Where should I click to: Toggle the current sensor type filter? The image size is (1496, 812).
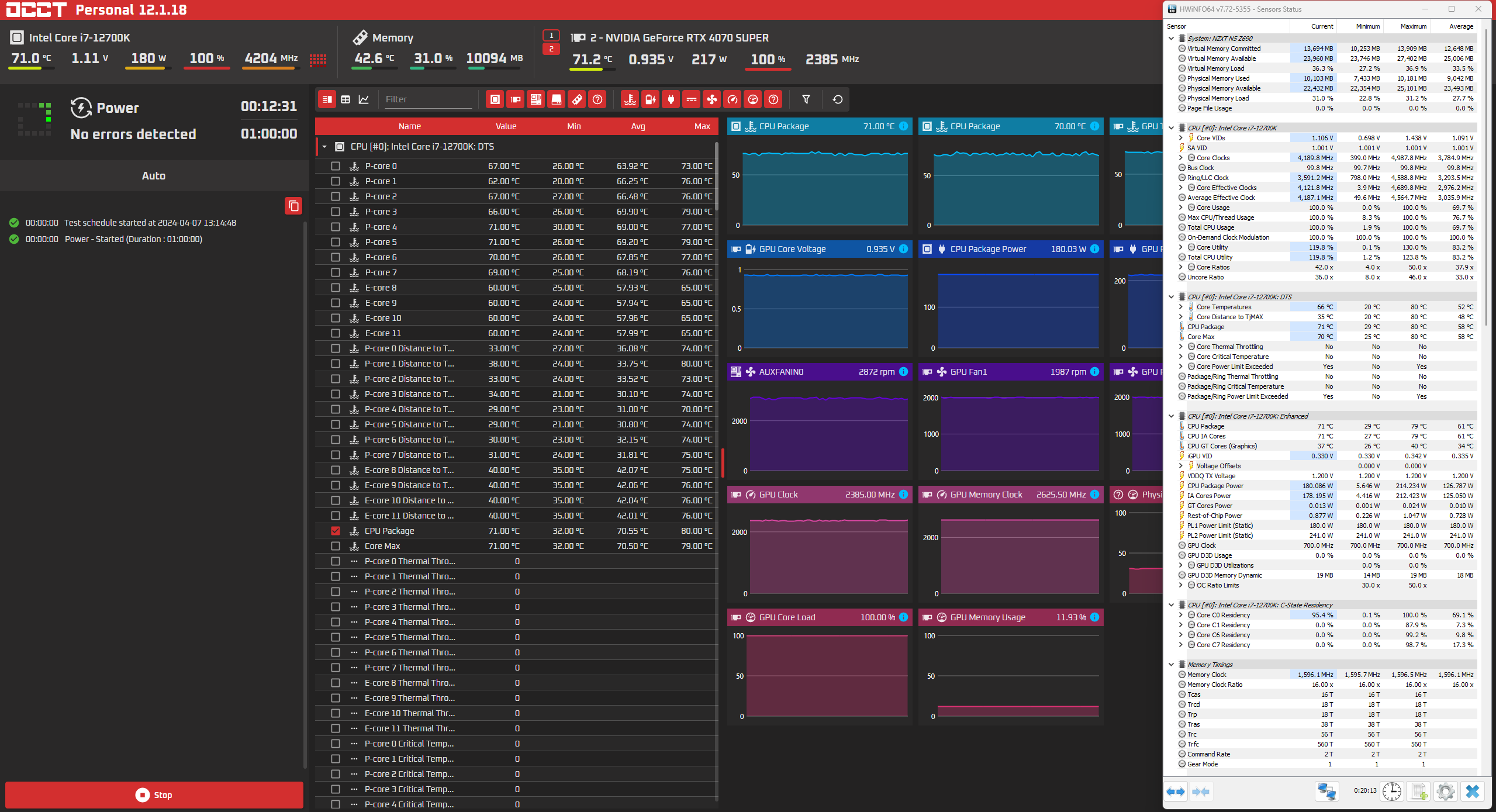tap(692, 99)
